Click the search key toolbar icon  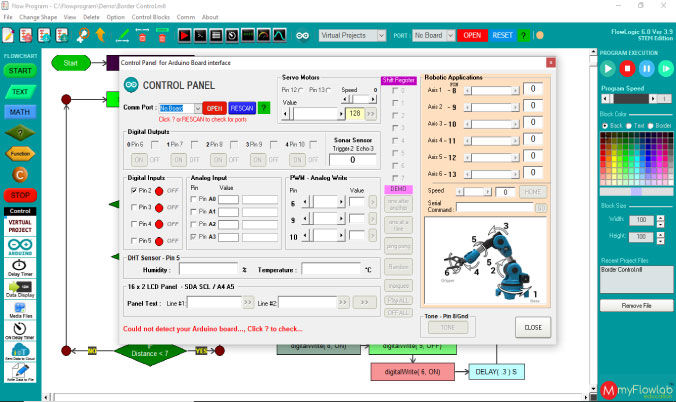point(82,35)
